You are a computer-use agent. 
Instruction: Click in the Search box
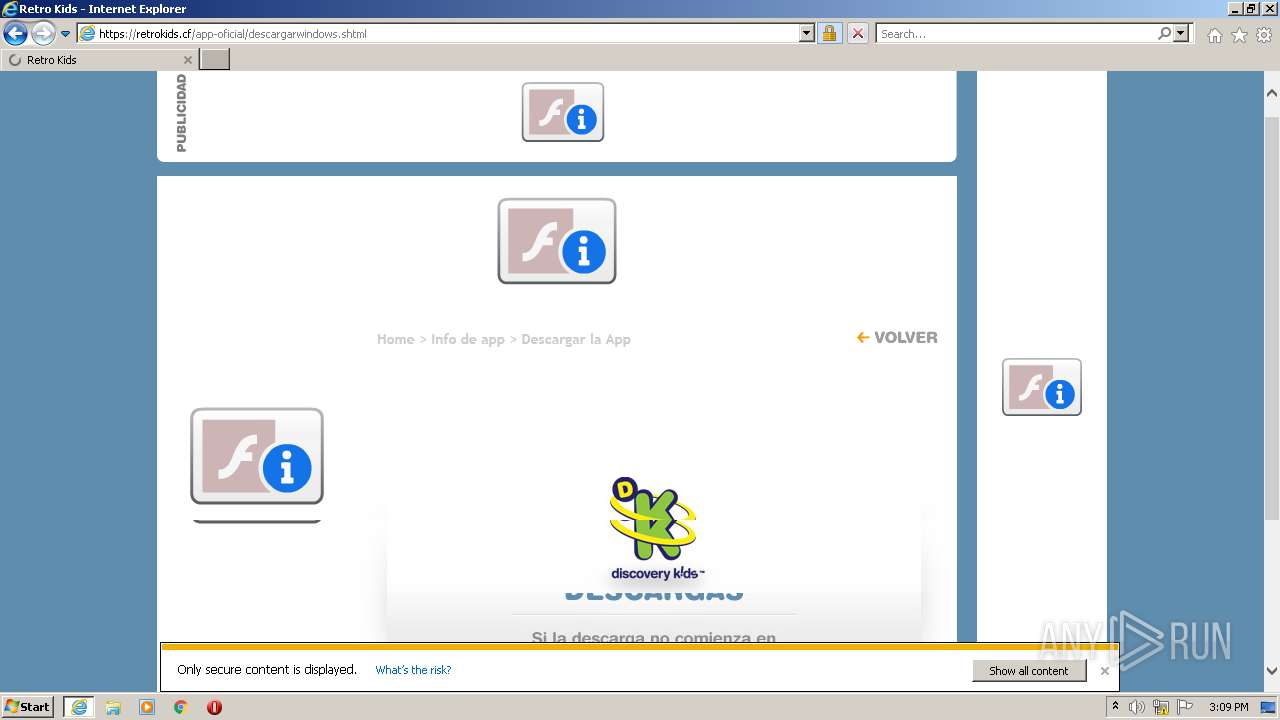pyautogui.click(x=1016, y=33)
